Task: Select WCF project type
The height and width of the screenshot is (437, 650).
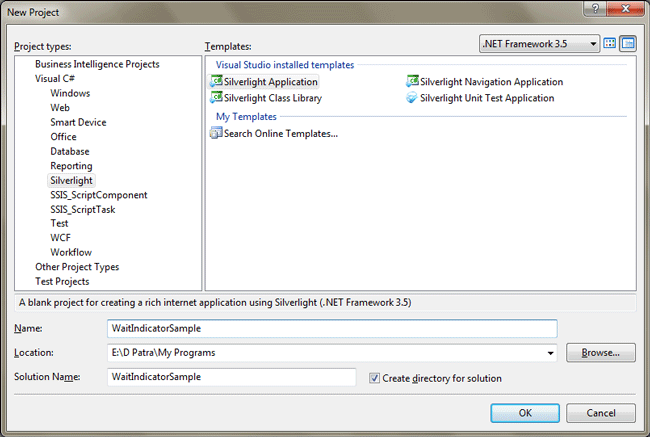Action: pos(61,238)
